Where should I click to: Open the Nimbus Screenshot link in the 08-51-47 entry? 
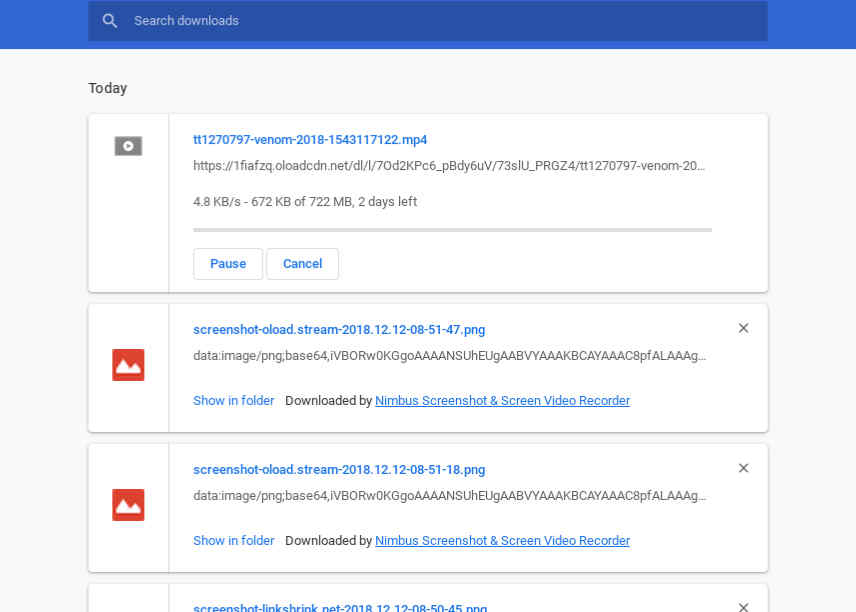point(502,401)
